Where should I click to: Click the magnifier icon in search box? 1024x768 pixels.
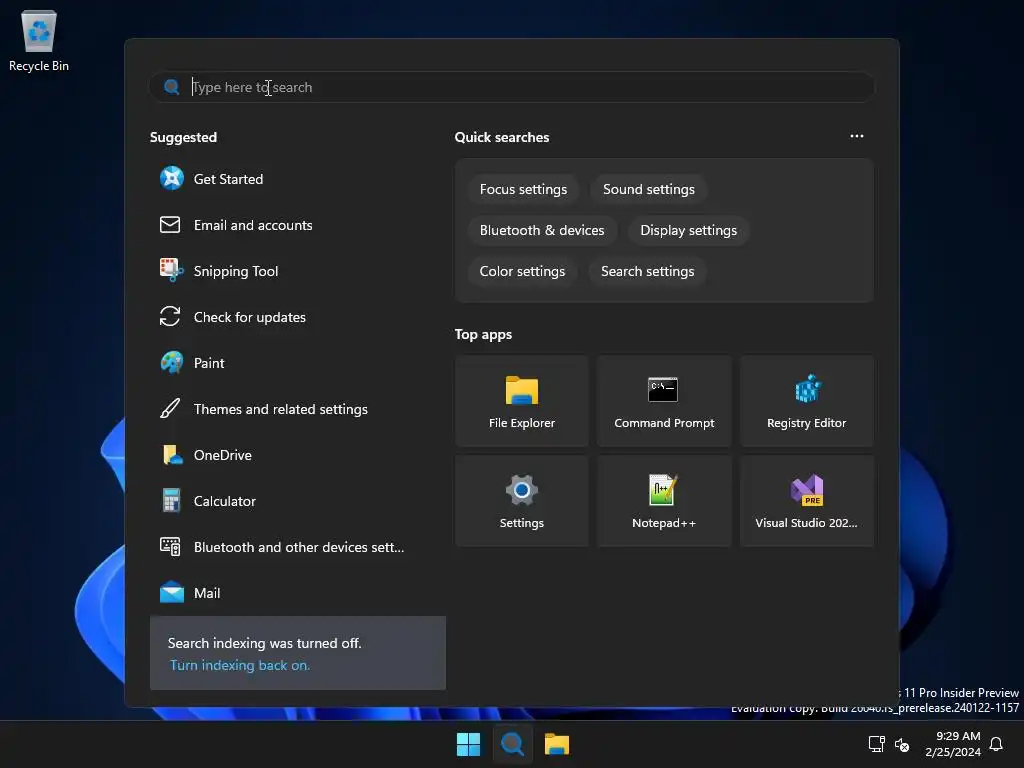(171, 87)
